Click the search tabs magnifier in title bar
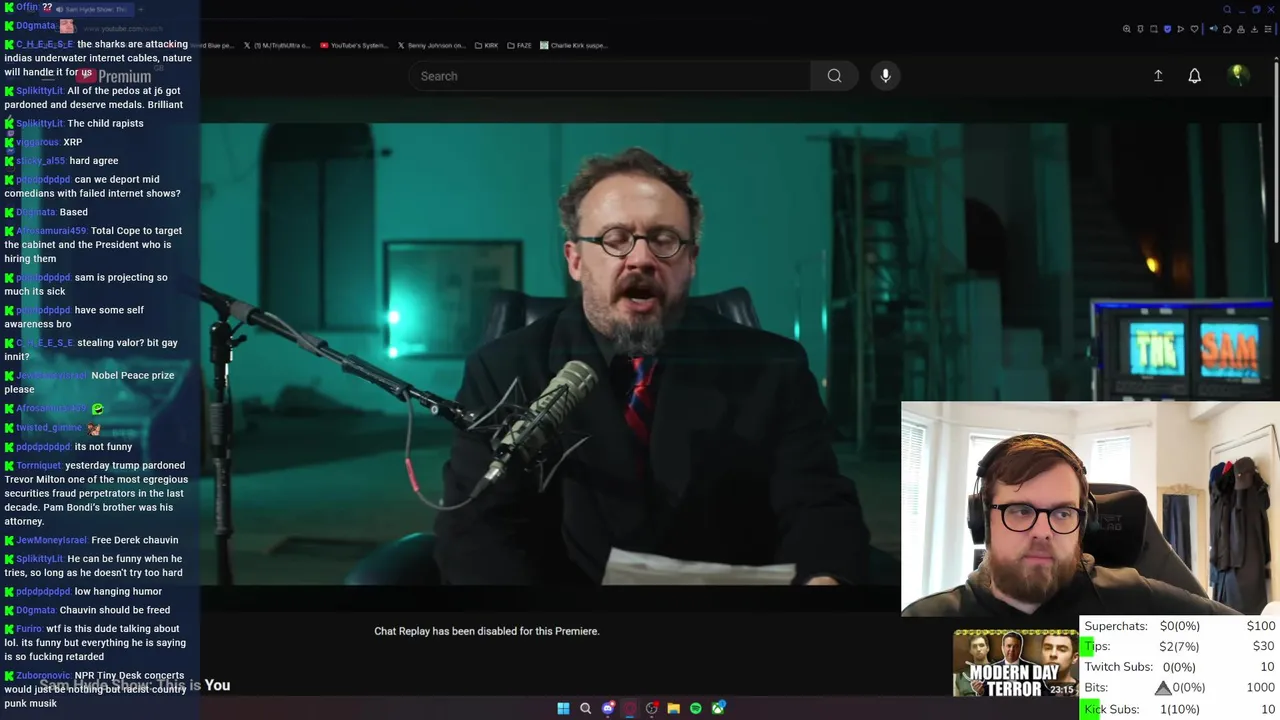 tap(1227, 10)
